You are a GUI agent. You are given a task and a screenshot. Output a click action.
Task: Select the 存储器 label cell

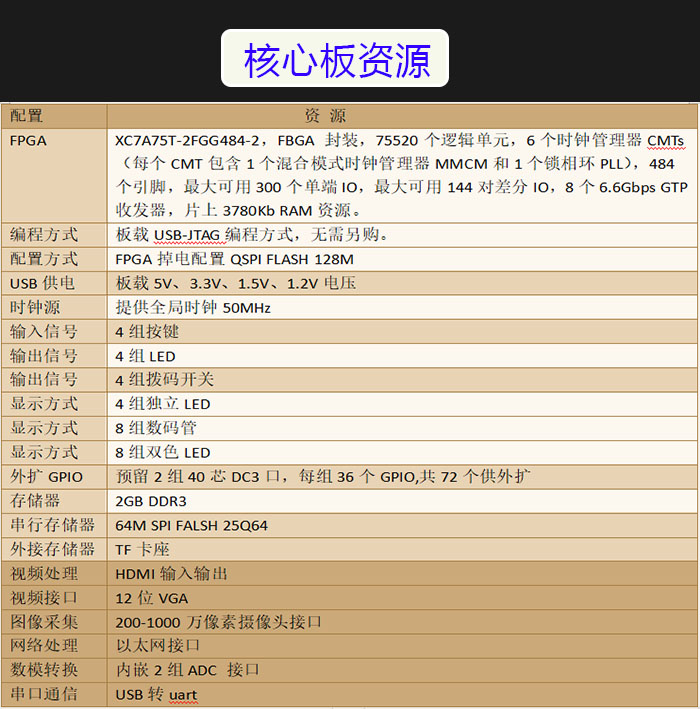pyautogui.click(x=54, y=501)
